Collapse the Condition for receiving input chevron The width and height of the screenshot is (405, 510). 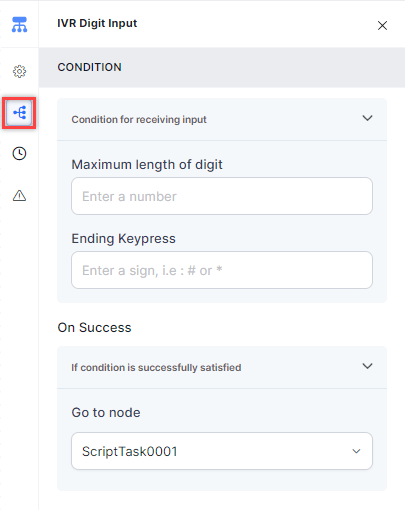(x=367, y=118)
